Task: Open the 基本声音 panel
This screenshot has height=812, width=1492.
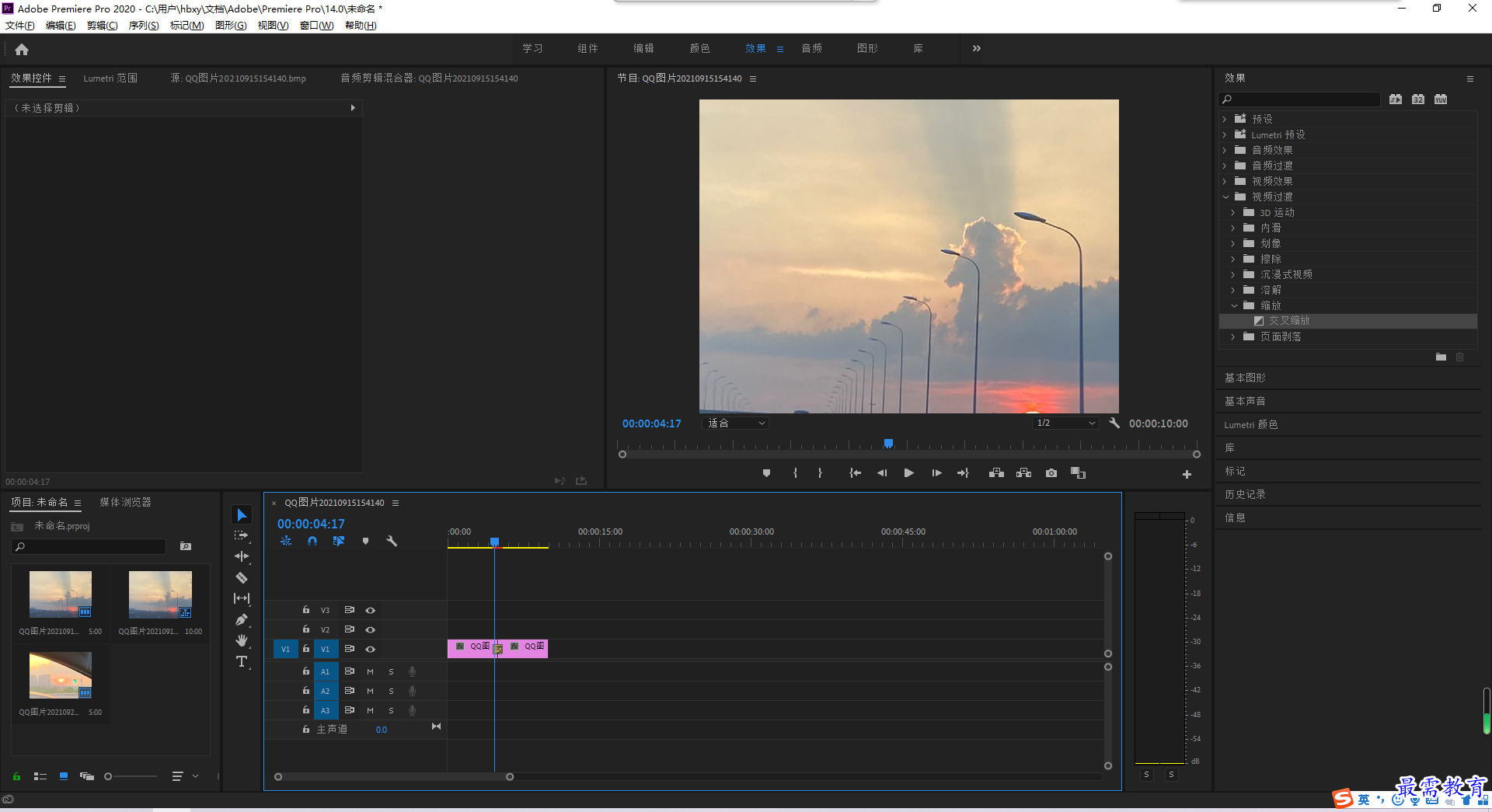Action: (x=1245, y=401)
